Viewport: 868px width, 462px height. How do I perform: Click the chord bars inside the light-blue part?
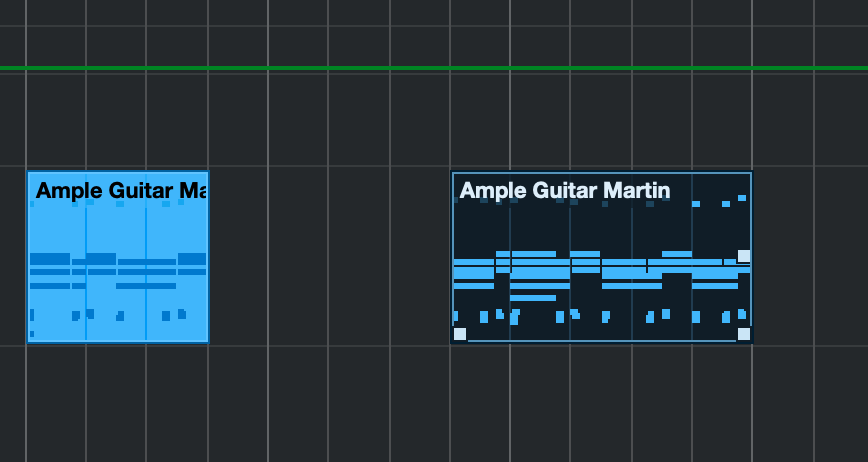click(x=118, y=271)
